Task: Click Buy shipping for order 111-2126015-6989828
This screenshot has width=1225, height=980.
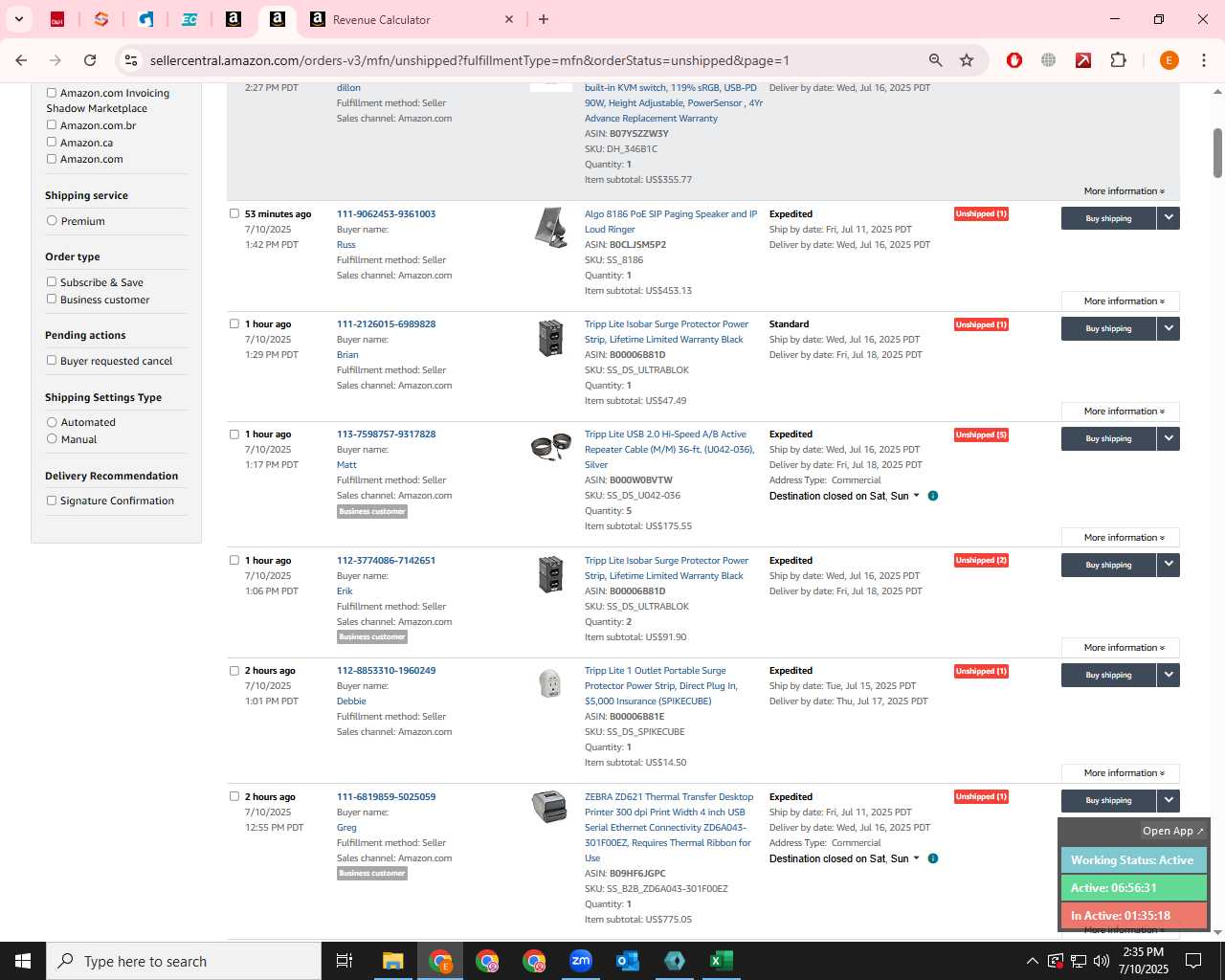Action: coord(1108,328)
